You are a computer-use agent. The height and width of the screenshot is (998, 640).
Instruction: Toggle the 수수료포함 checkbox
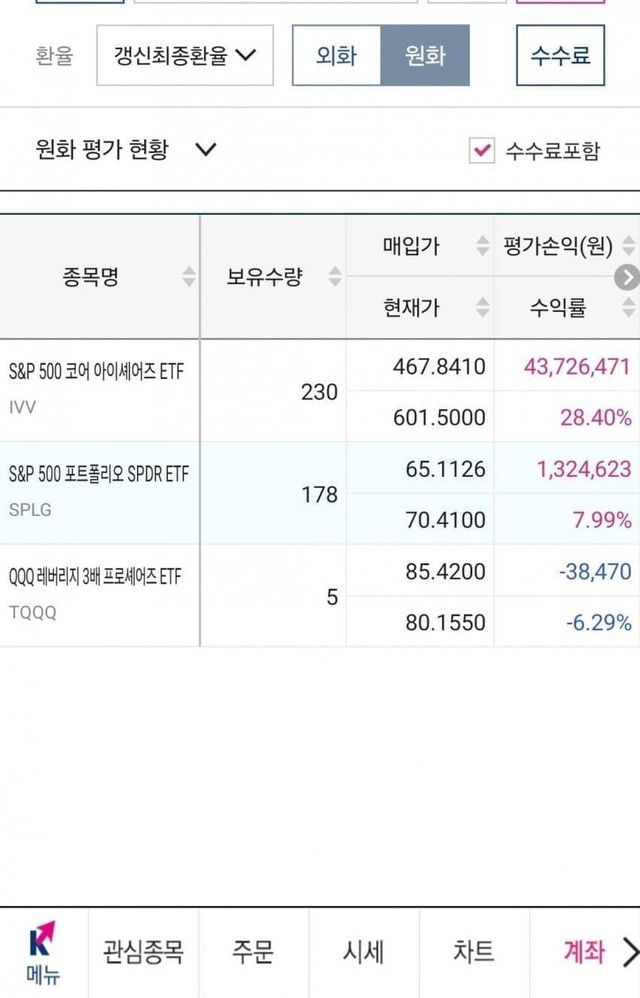[x=482, y=151]
